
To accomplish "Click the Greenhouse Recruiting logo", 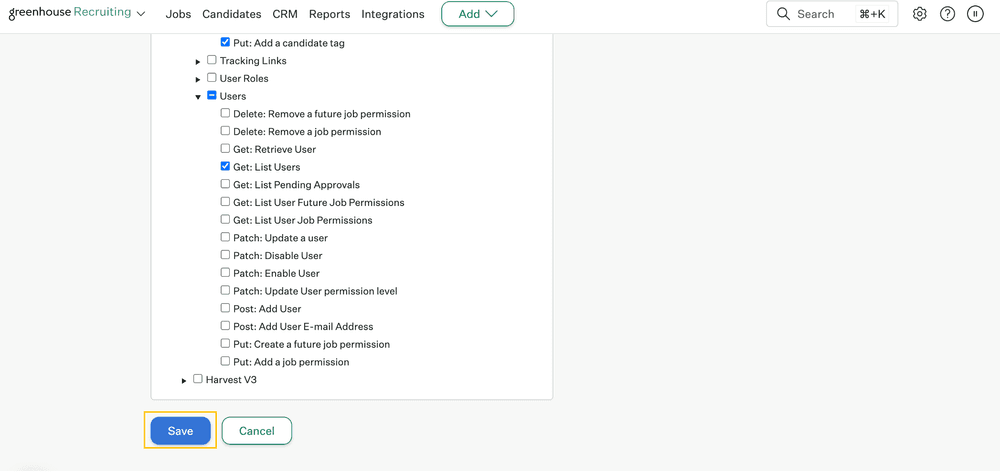I will [70, 13].
